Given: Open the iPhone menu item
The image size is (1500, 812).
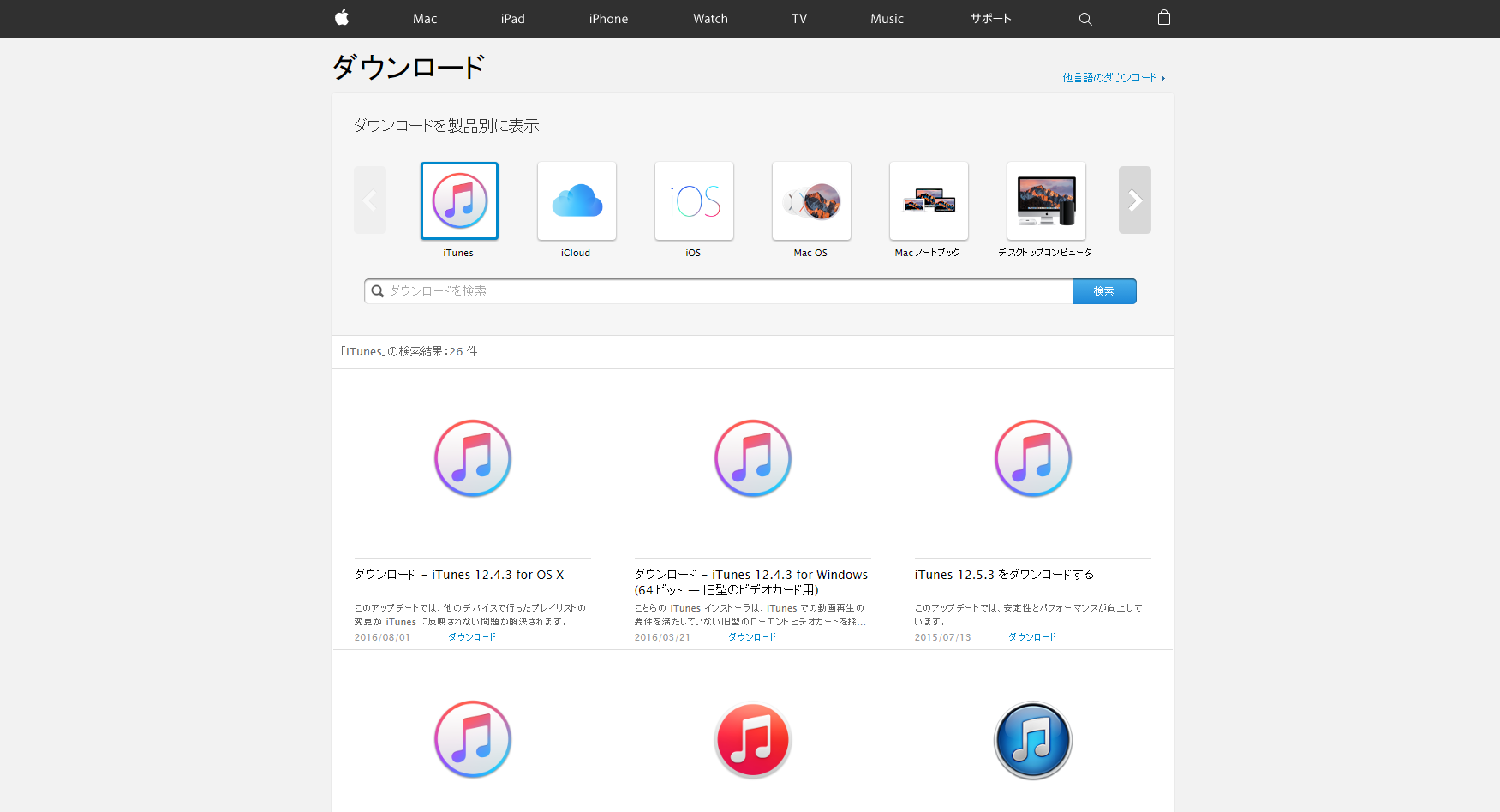Looking at the screenshot, I should [x=608, y=19].
